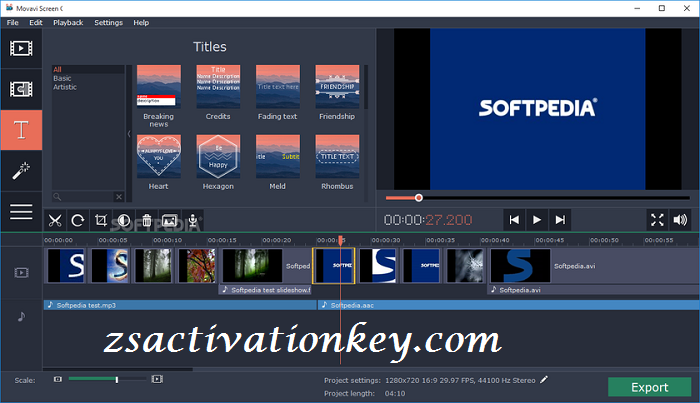
Task: Click zoom out timeline scale icon
Action: click(58, 379)
